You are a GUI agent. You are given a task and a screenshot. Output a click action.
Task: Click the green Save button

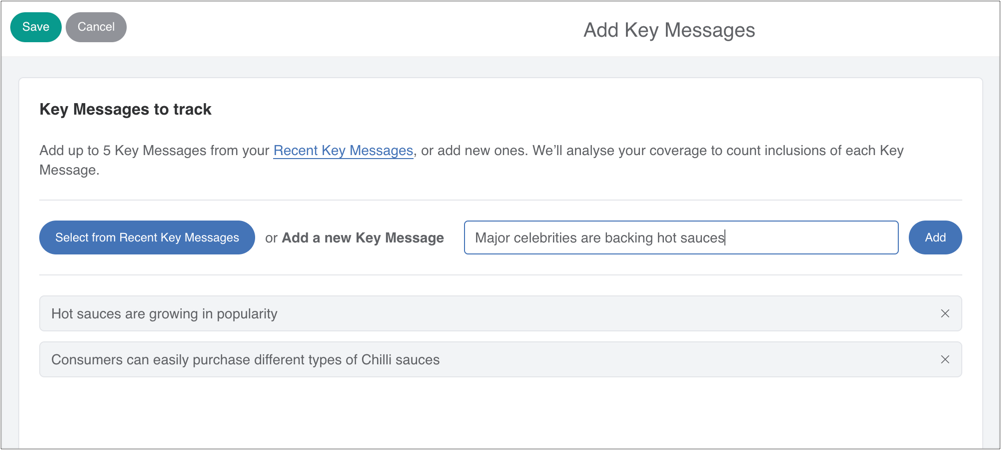(x=36, y=27)
